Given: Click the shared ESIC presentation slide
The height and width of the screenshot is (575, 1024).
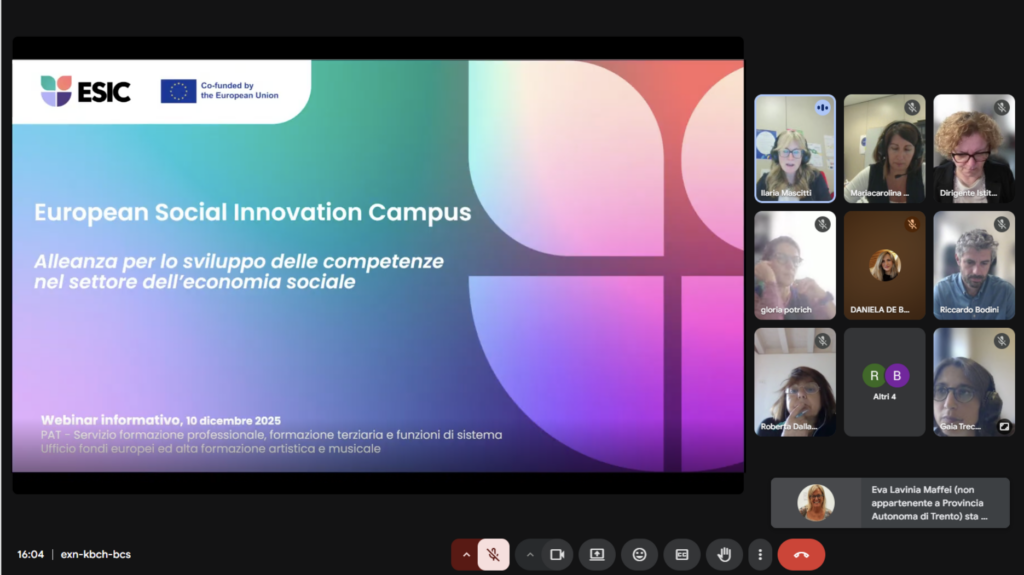Looking at the screenshot, I should (378, 265).
